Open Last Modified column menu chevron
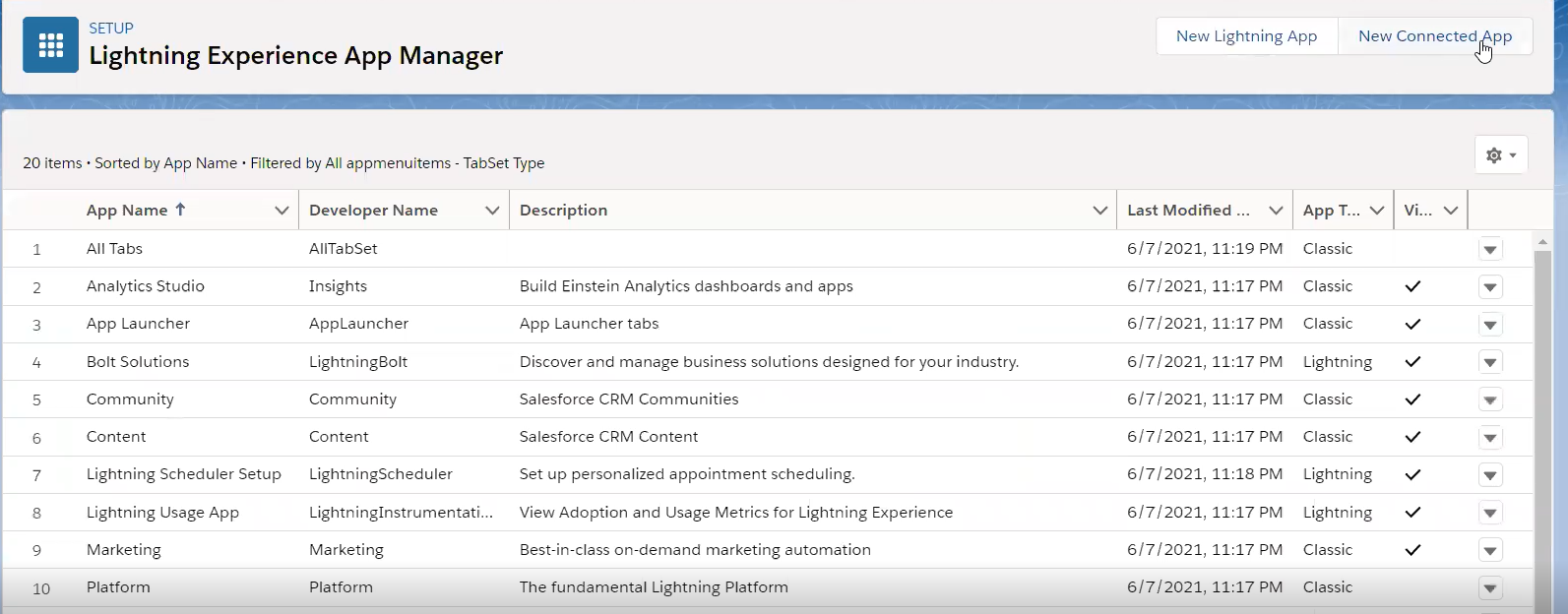Viewport: 1568px width, 614px height. pos(1276,211)
